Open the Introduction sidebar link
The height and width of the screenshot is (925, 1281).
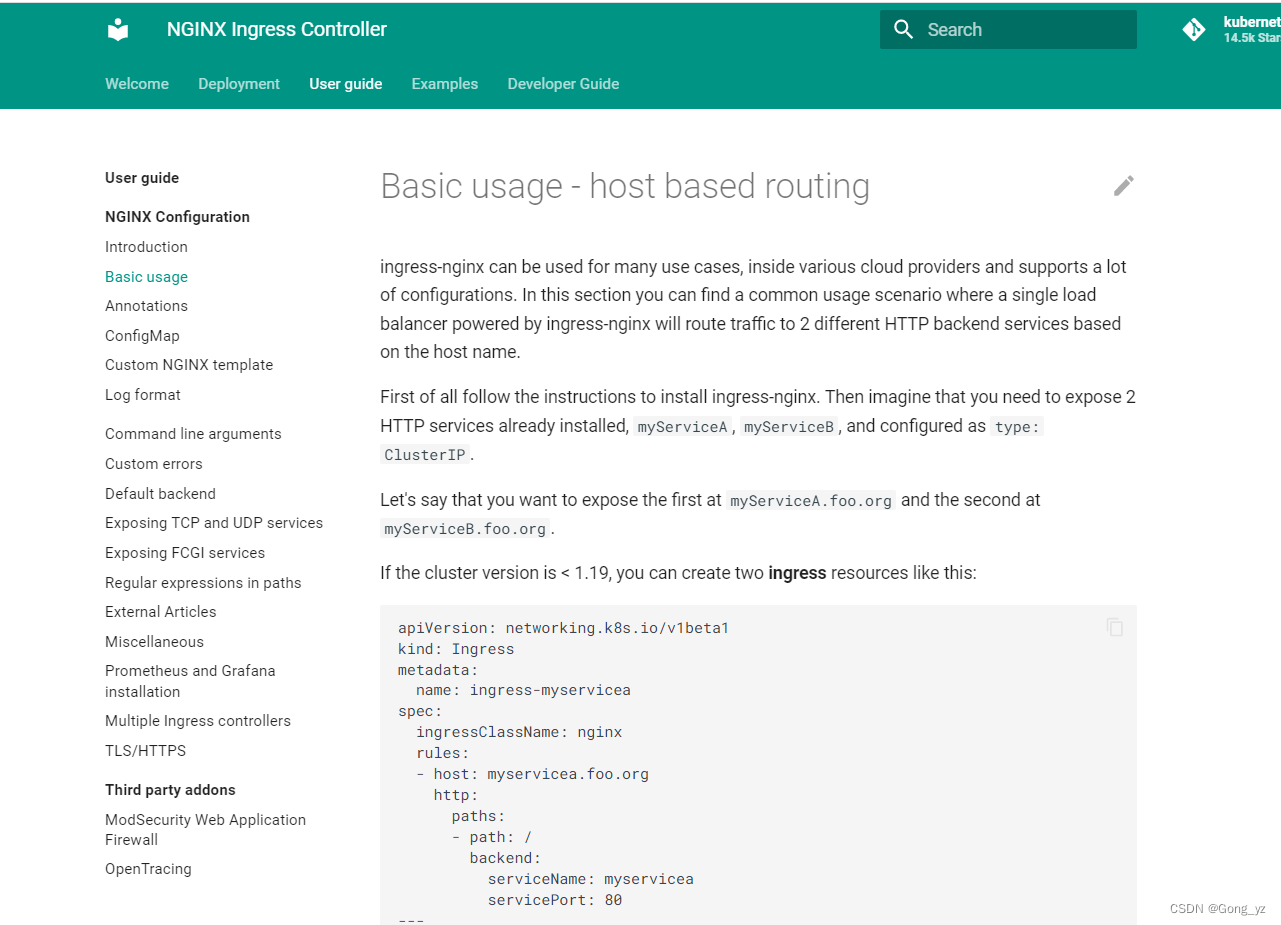tap(146, 247)
